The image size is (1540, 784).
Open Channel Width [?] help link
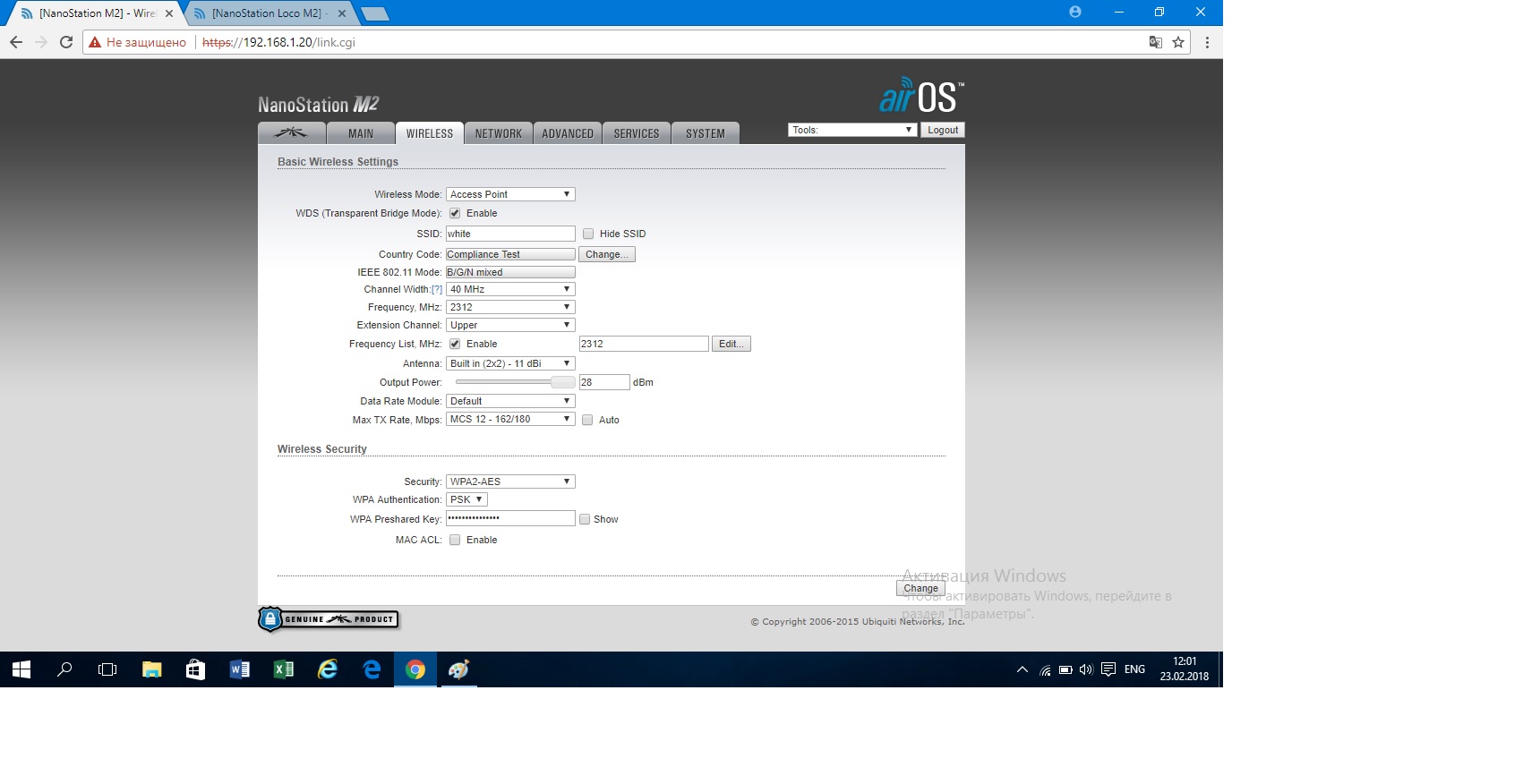[x=437, y=289]
